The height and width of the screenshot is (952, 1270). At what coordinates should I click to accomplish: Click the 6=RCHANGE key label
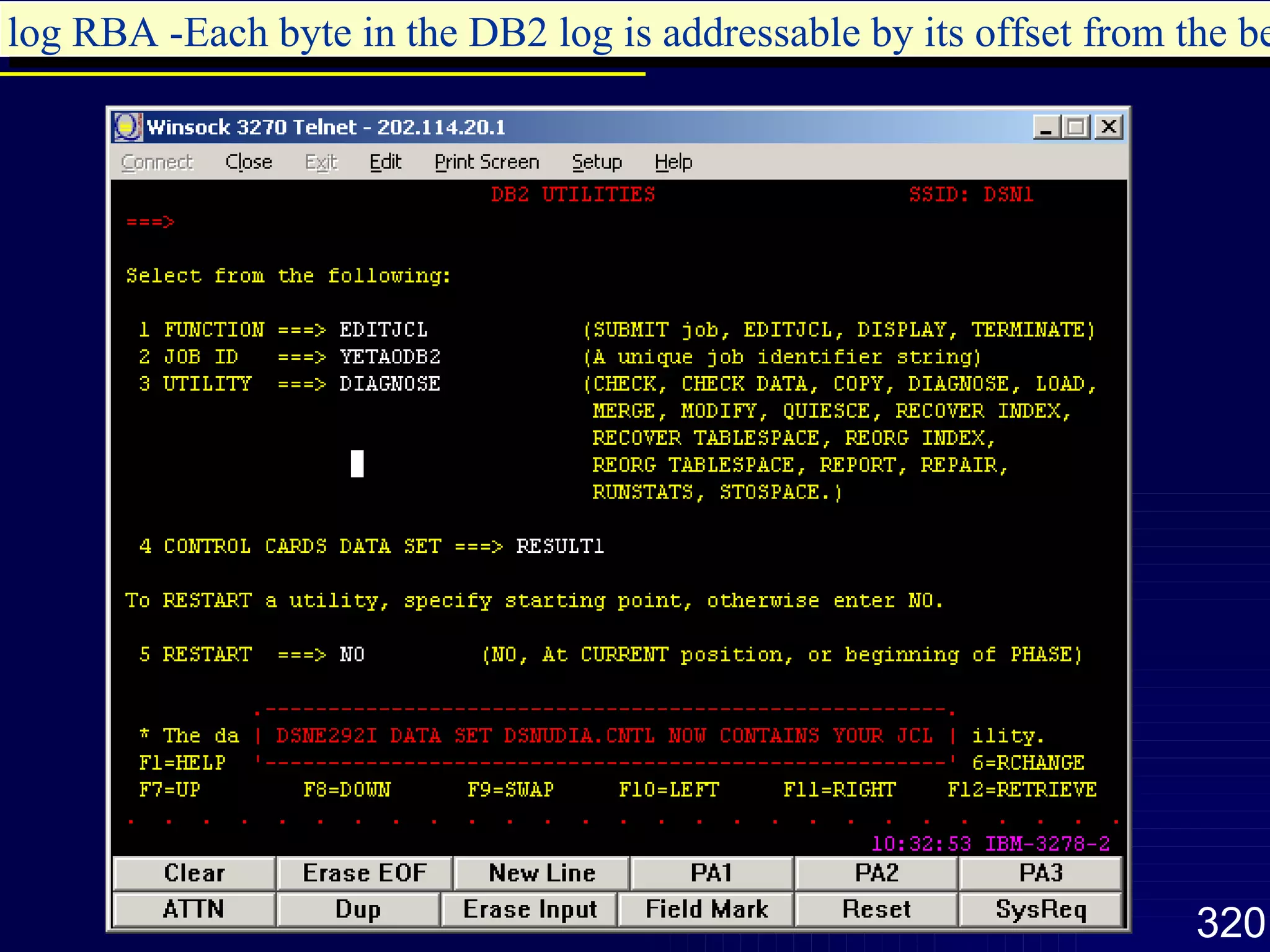coord(1029,763)
